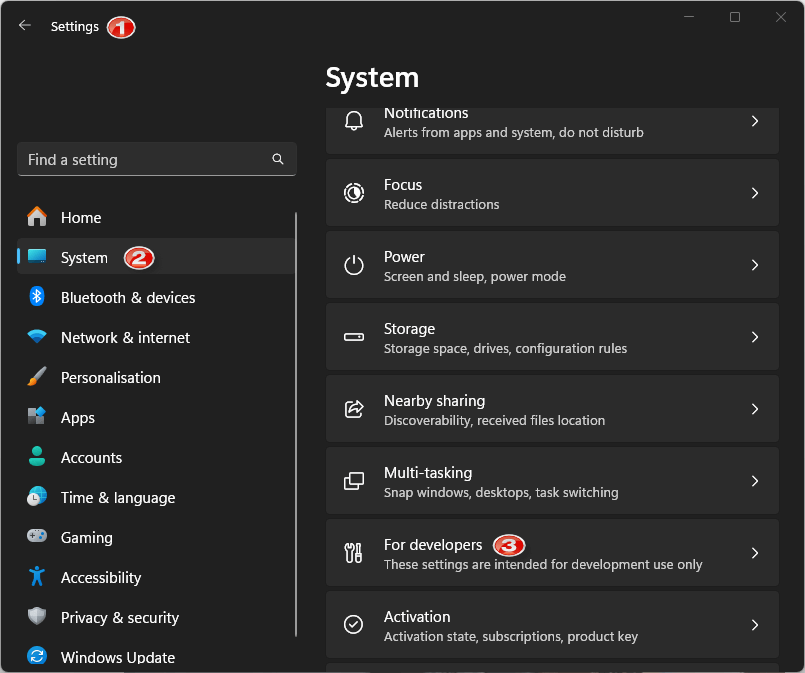Open Bluetooth & devices via its icon
The width and height of the screenshot is (805, 673).
coord(37,297)
